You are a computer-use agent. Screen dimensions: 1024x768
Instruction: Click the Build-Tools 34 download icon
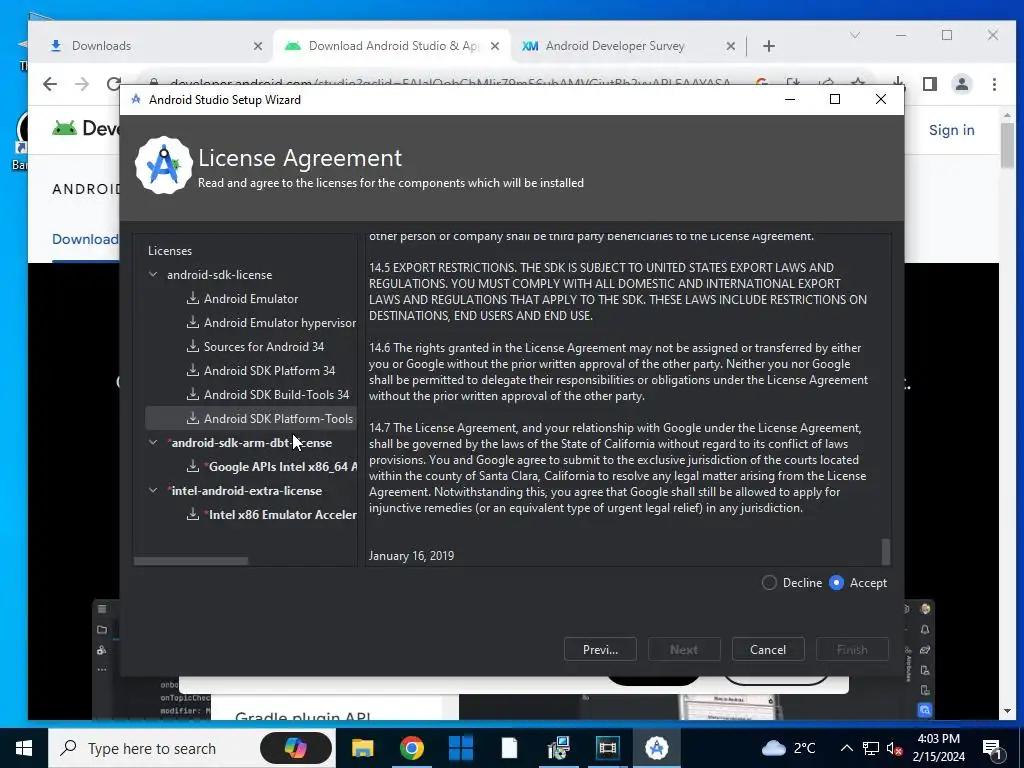coord(193,394)
